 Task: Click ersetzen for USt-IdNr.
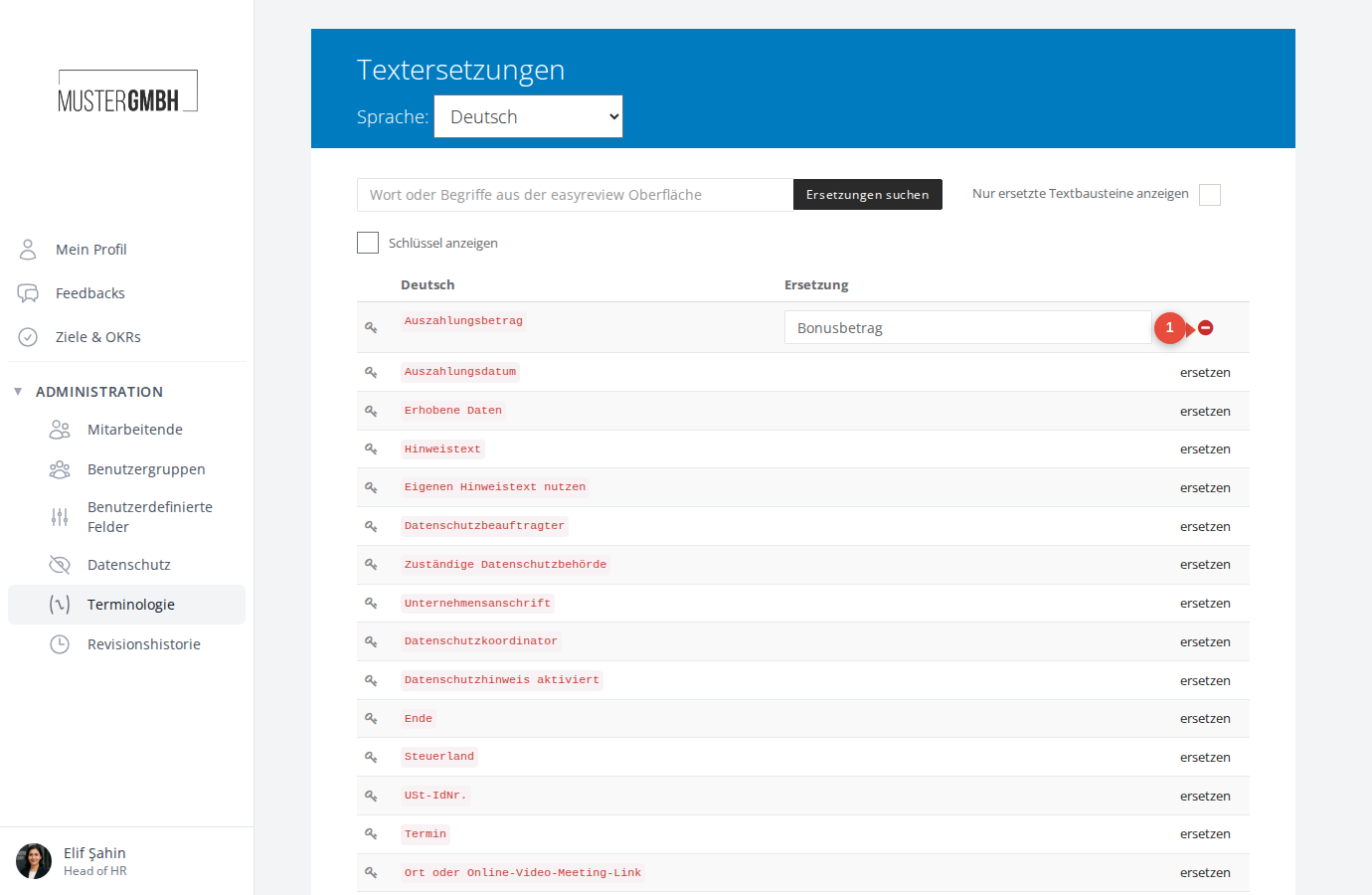coord(1205,797)
